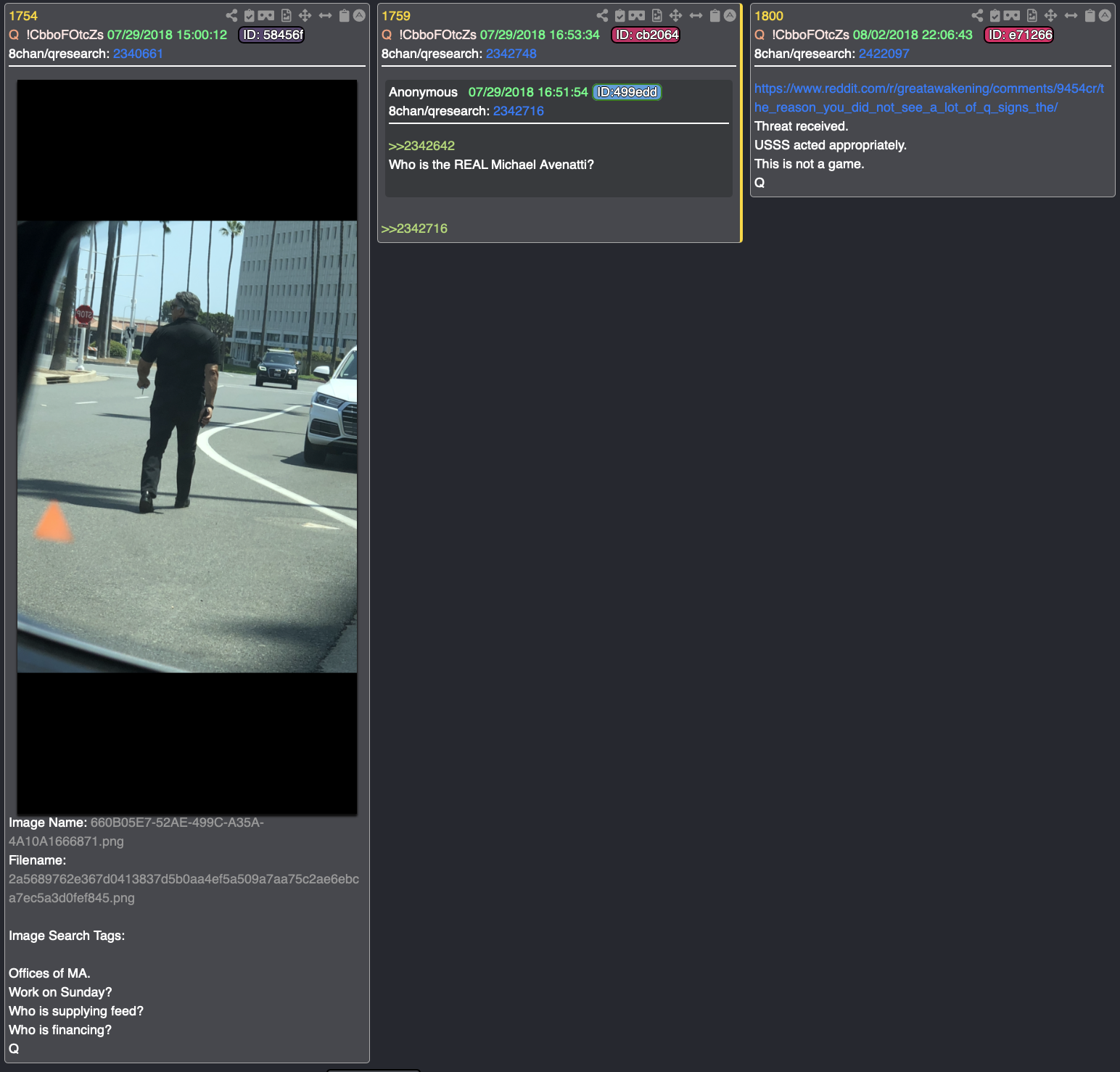Click VR goggles icon on post 1754
The image size is (1120, 1072).
tap(266, 15)
